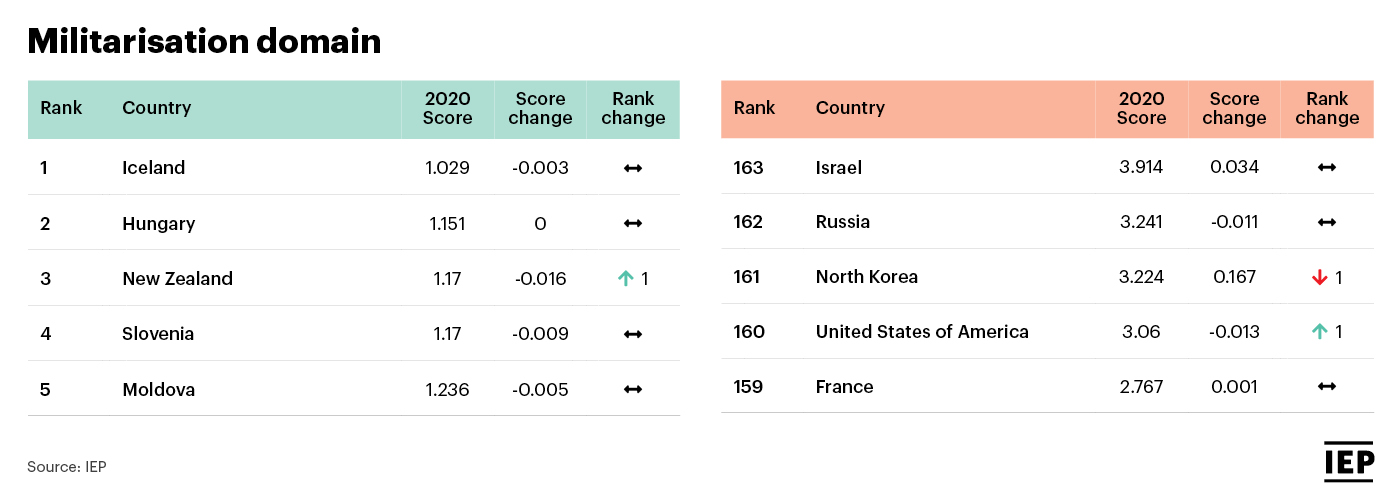Select the Country header in green table
The image size is (1400, 500).
click(156, 108)
